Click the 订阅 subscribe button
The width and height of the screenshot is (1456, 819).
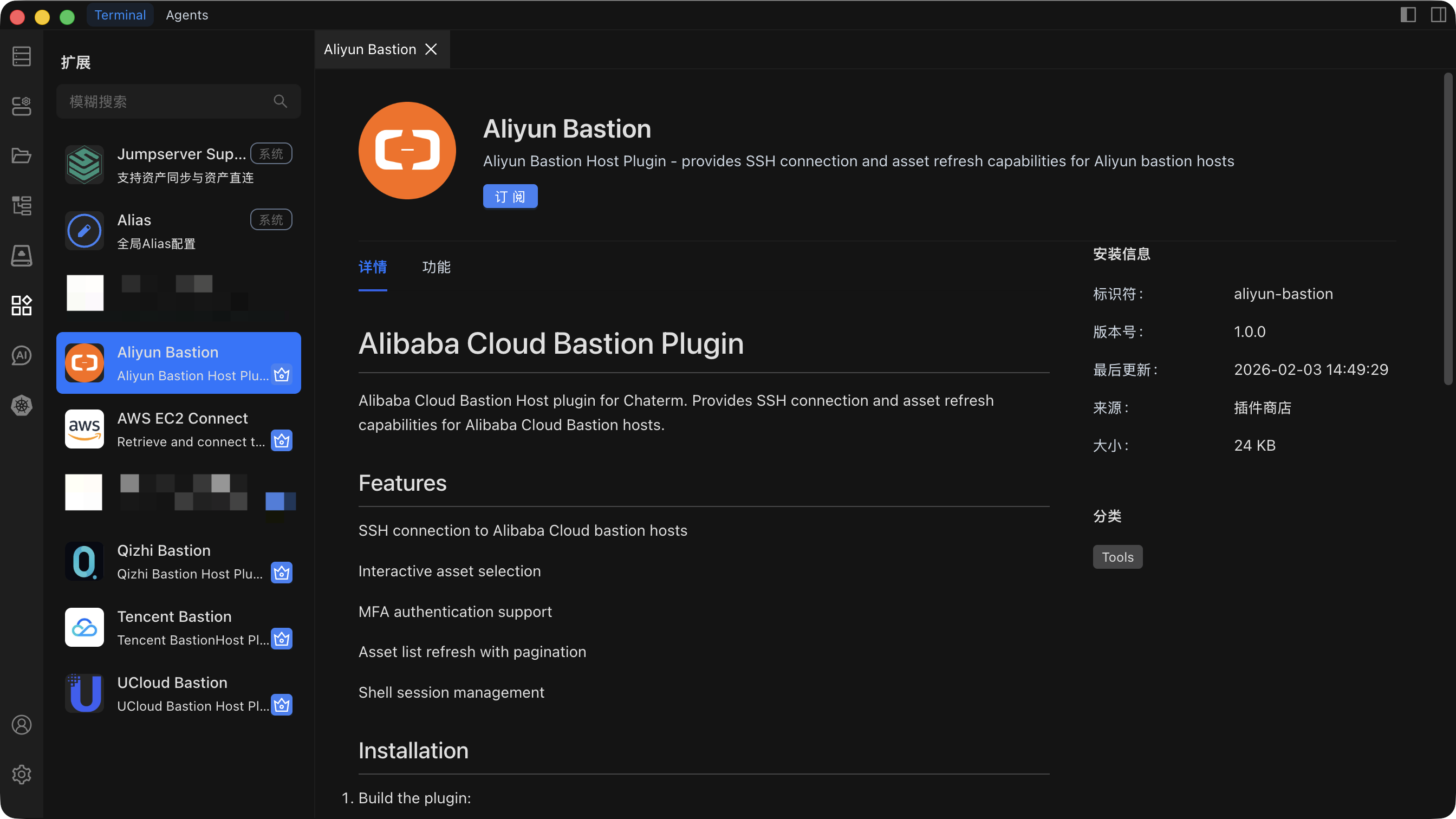[x=510, y=196]
